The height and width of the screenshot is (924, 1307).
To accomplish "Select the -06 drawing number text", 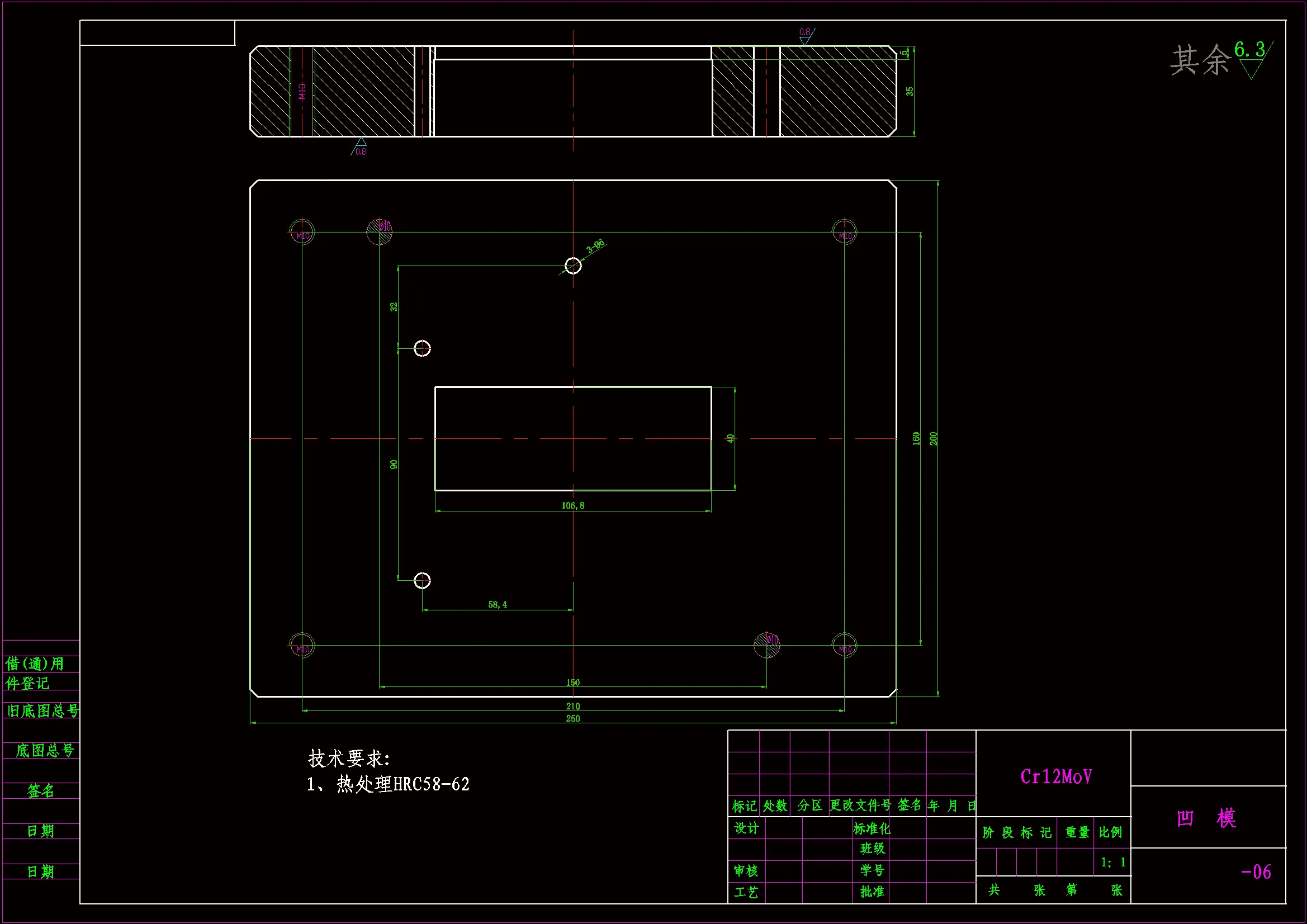I will click(1256, 872).
